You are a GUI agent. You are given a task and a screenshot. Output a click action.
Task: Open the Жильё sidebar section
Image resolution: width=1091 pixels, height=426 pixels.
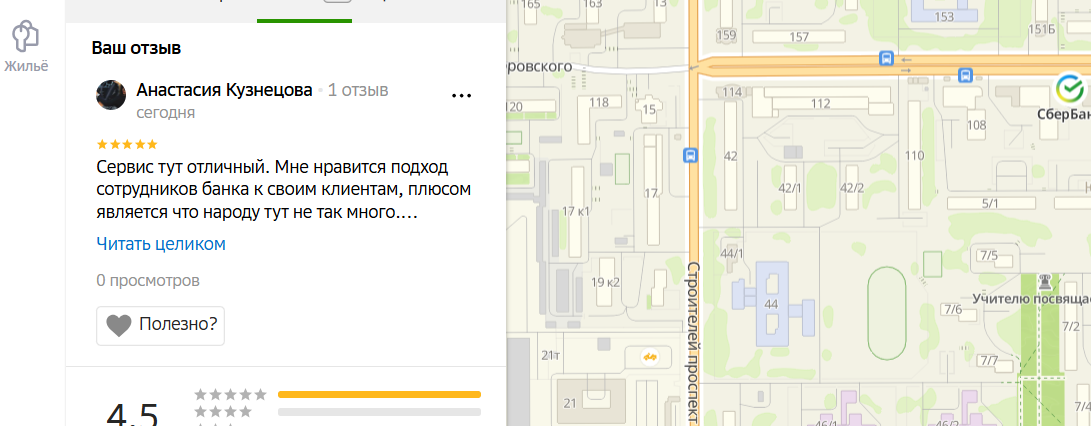click(26, 47)
